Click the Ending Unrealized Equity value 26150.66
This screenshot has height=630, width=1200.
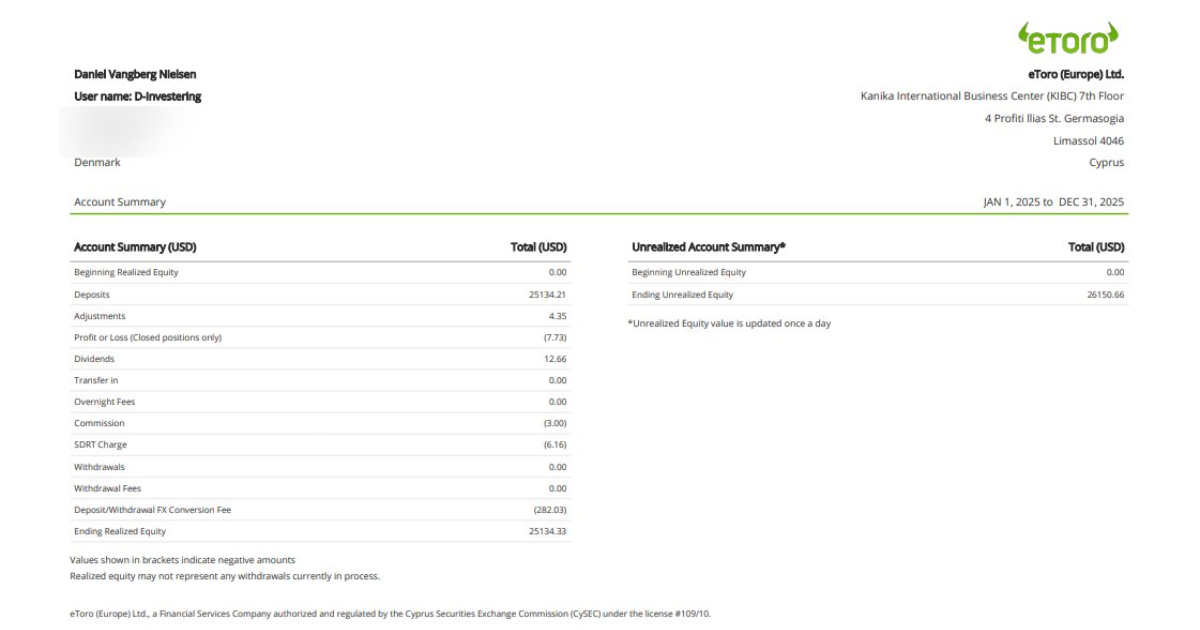(1105, 295)
